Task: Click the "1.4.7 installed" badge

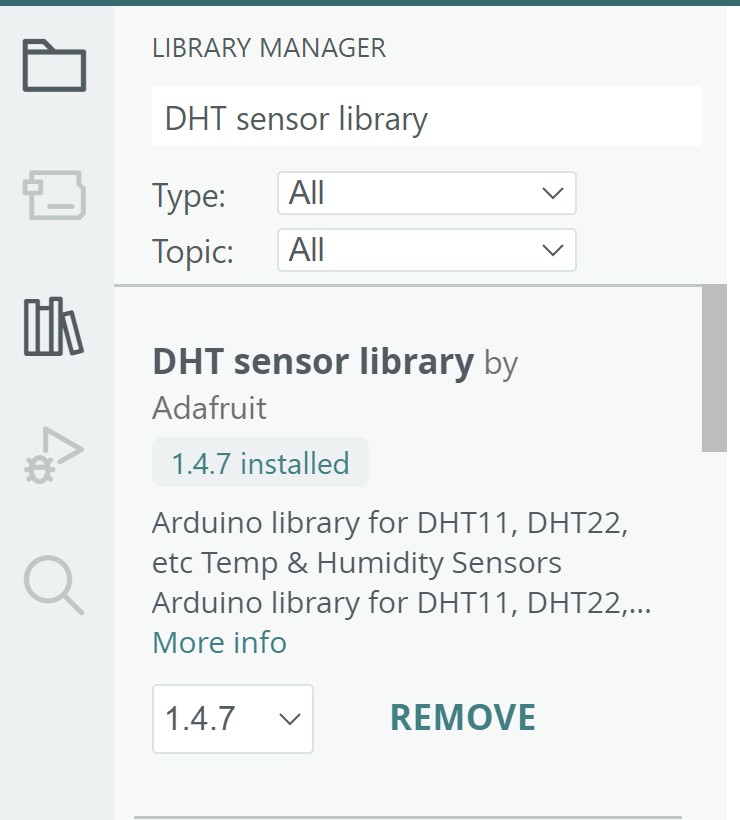Action: click(260, 463)
